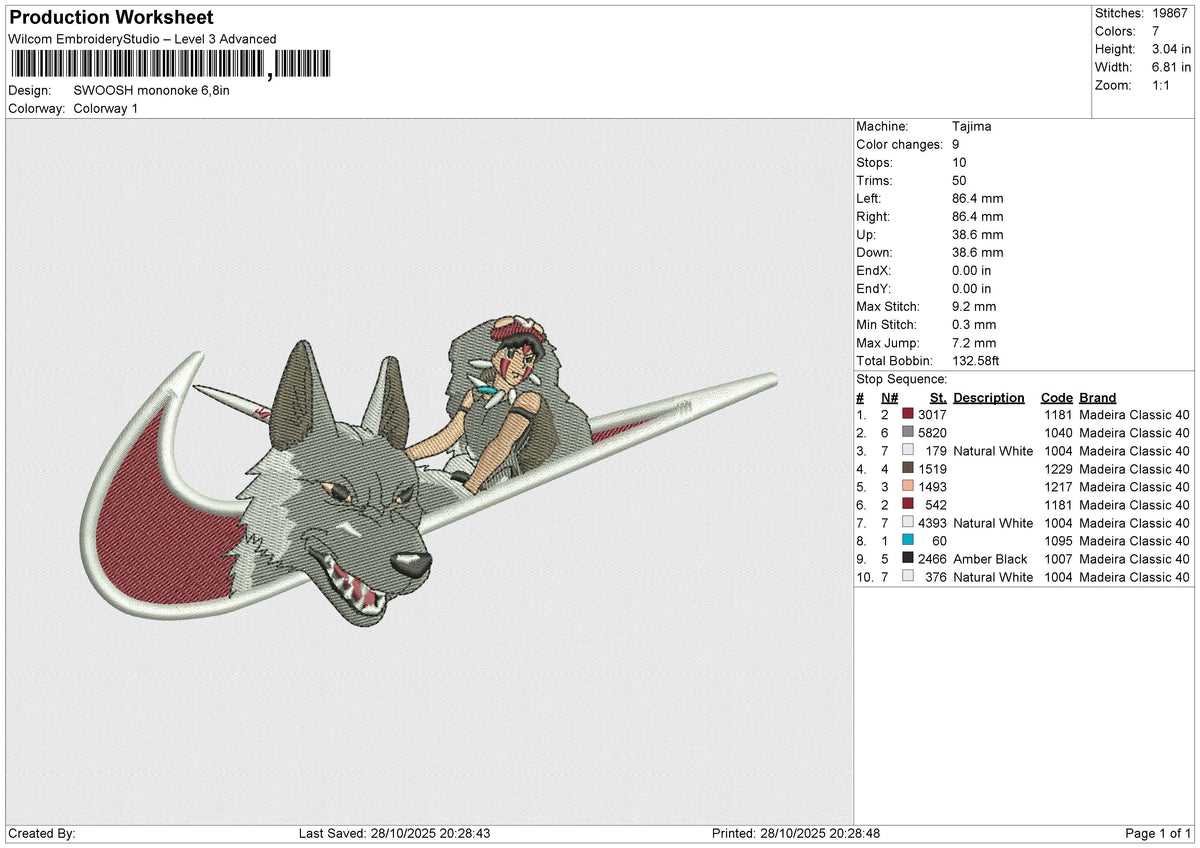Click thread code "1229"
This screenshot has width=1200, height=848.
[1058, 469]
